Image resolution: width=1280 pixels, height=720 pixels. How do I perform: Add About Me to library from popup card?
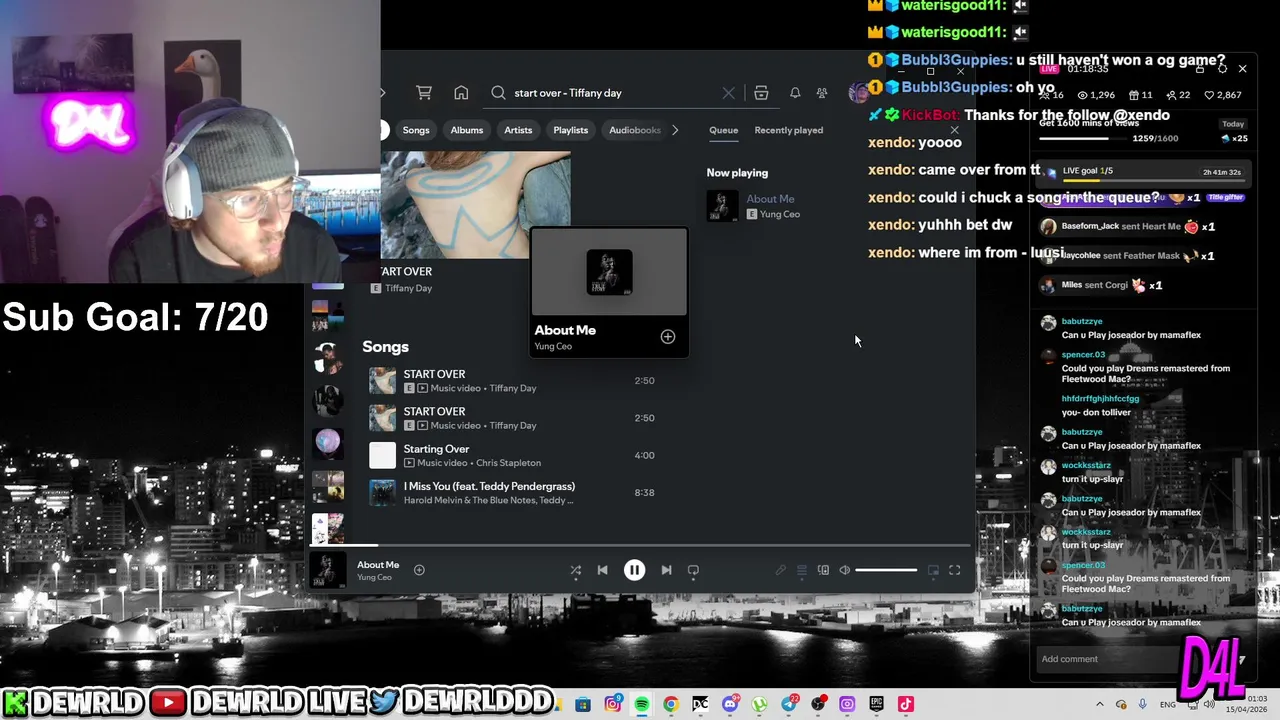(x=668, y=337)
